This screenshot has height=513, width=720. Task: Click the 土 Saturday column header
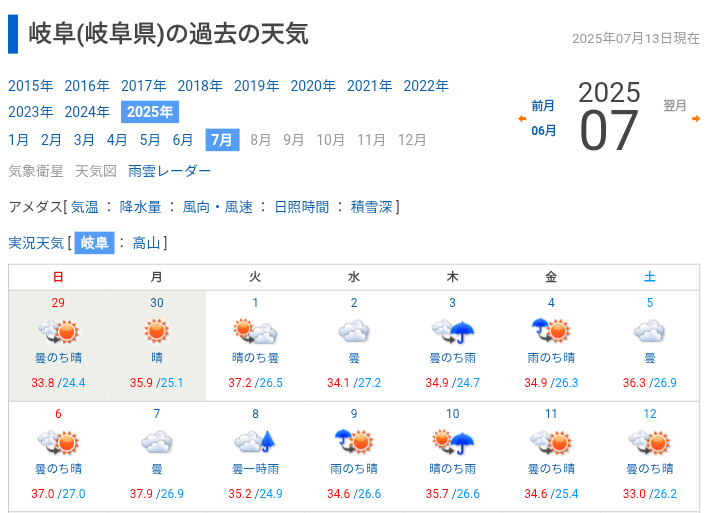pyautogui.click(x=650, y=277)
